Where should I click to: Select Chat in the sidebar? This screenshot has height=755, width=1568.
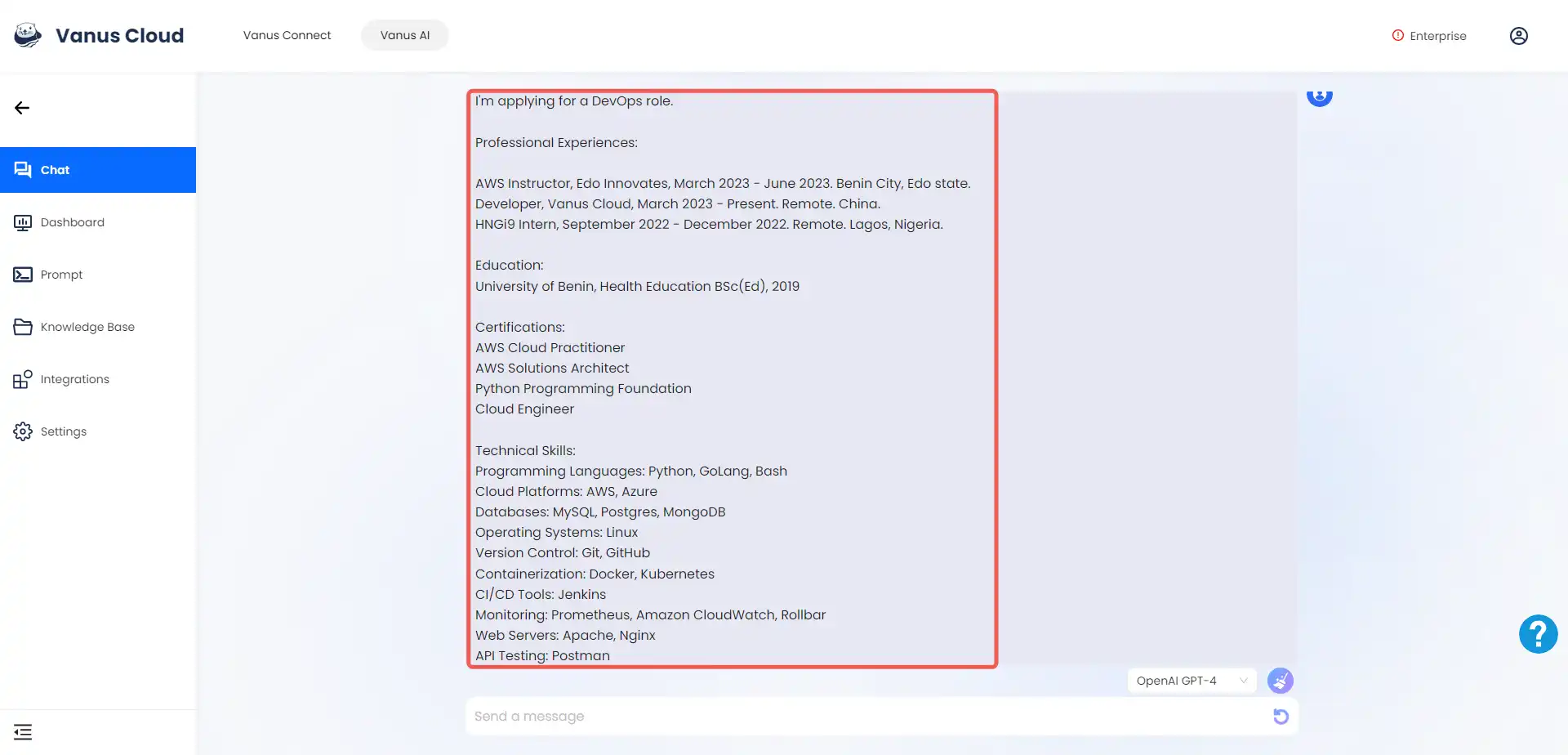coord(98,170)
